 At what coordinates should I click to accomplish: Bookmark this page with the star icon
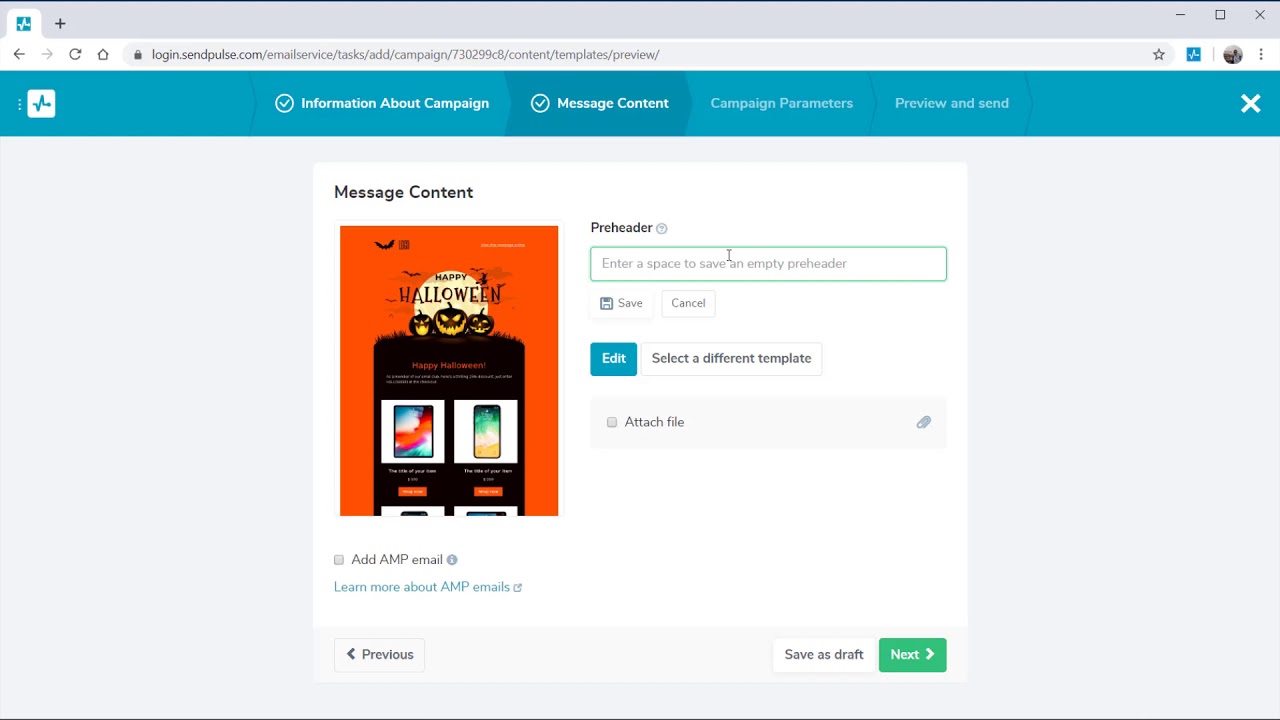pos(1159,54)
